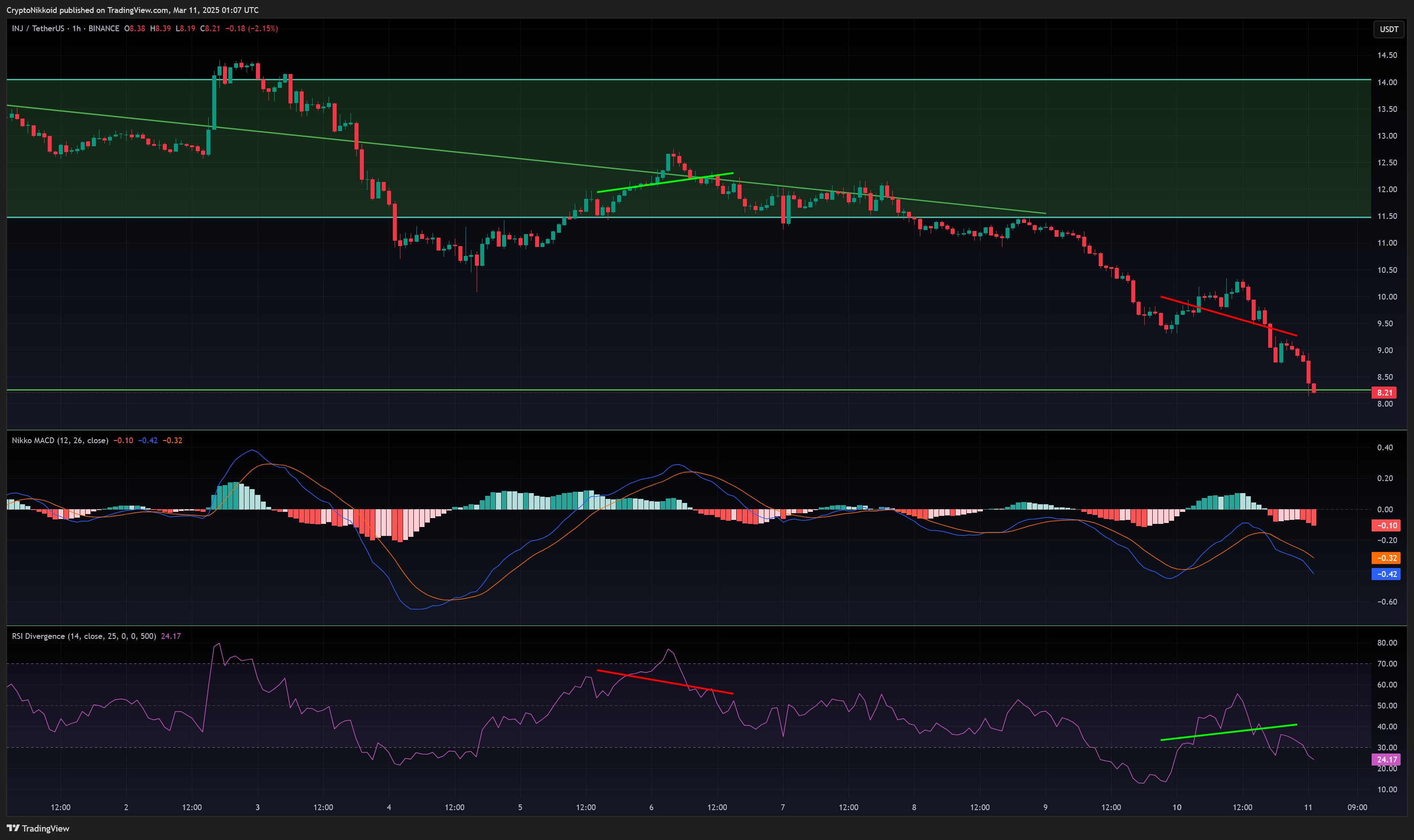The height and width of the screenshot is (840, 1414).
Task: Select the short bright green line on price
Action: 665,182
